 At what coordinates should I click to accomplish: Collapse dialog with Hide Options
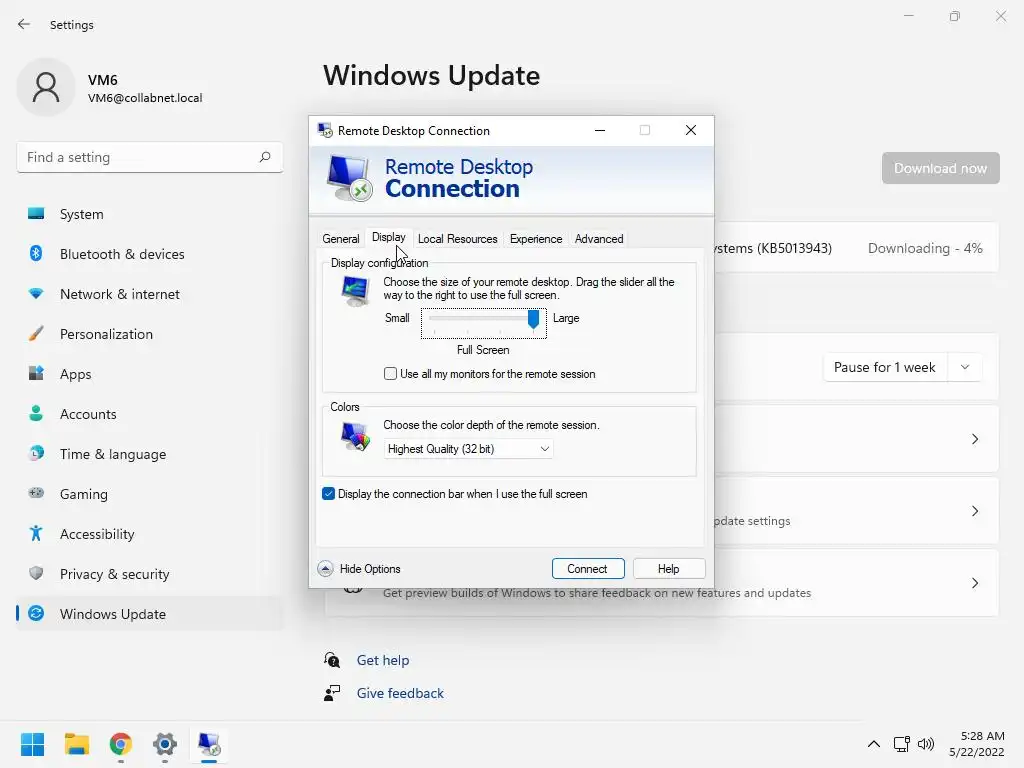click(359, 569)
